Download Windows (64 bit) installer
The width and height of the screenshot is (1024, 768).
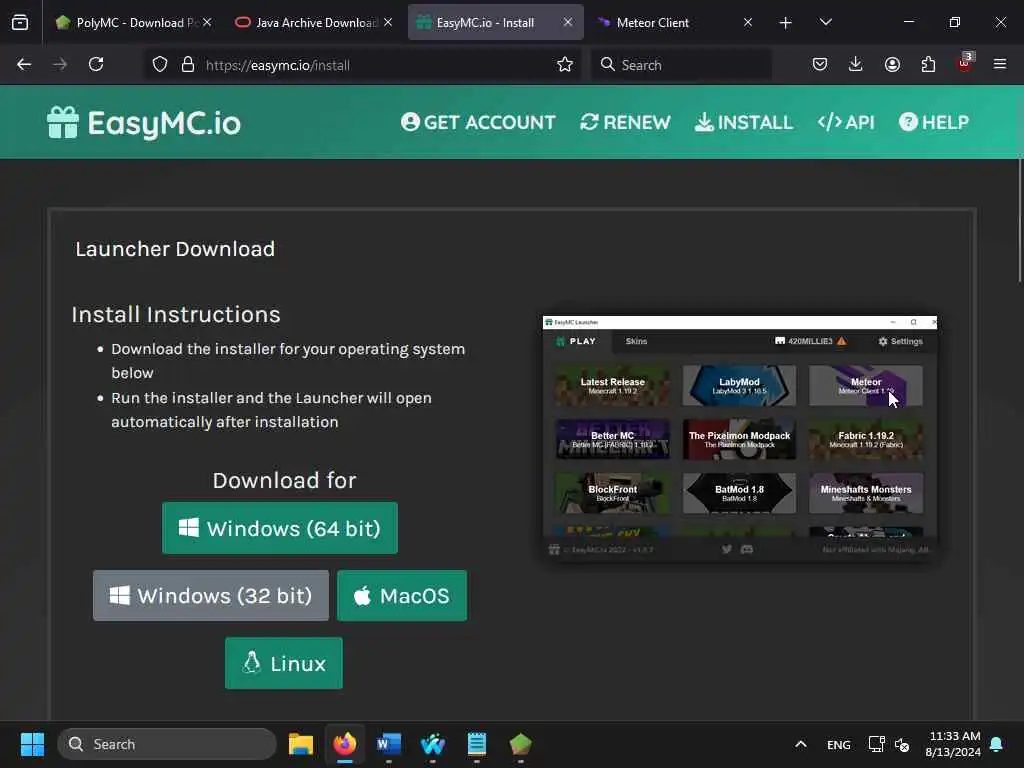click(280, 528)
